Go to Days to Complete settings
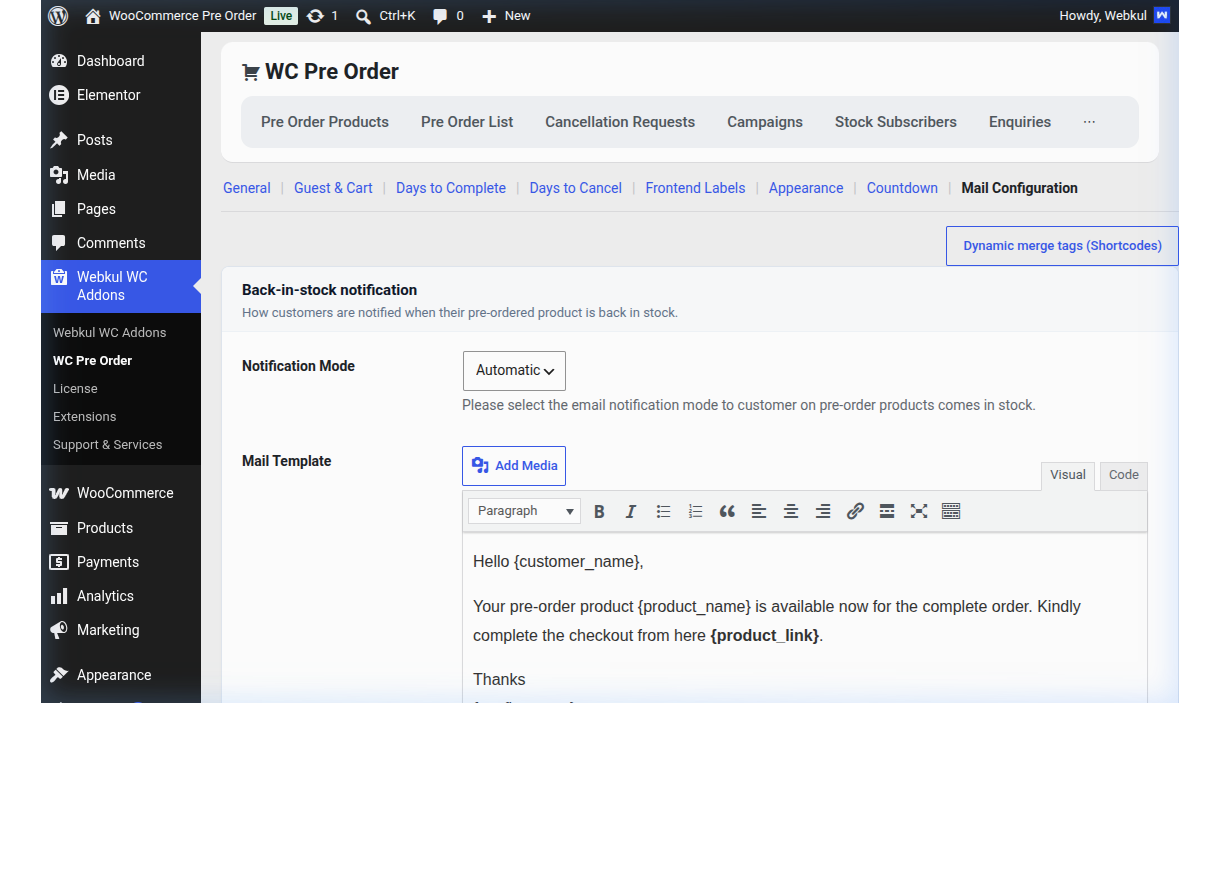The width and height of the screenshot is (1220, 880). click(x=451, y=188)
